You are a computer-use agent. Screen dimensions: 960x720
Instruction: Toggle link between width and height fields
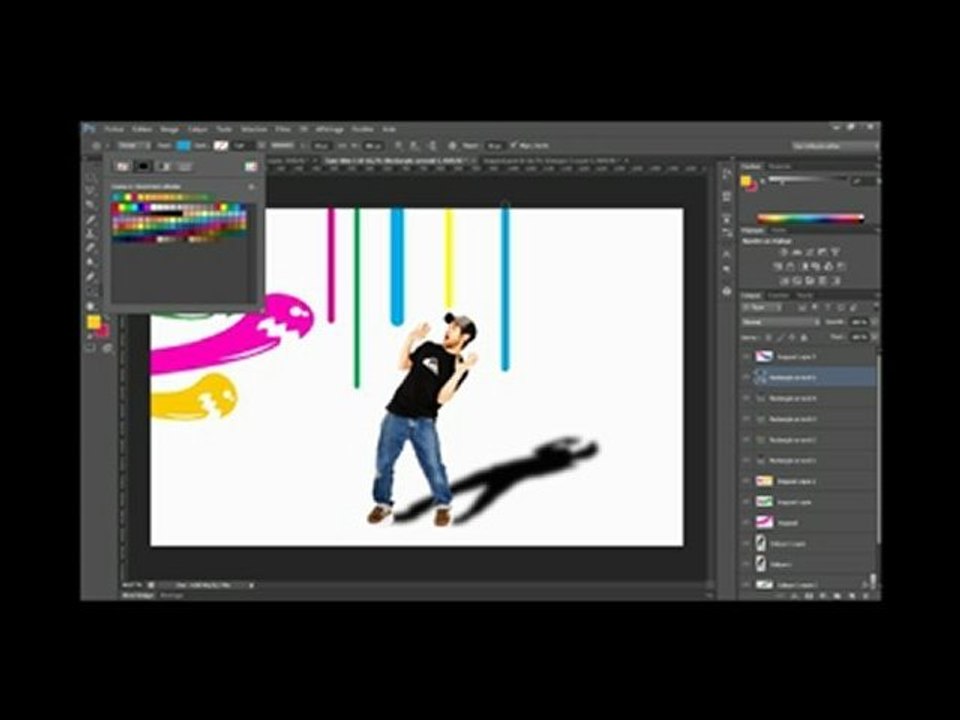(342, 146)
